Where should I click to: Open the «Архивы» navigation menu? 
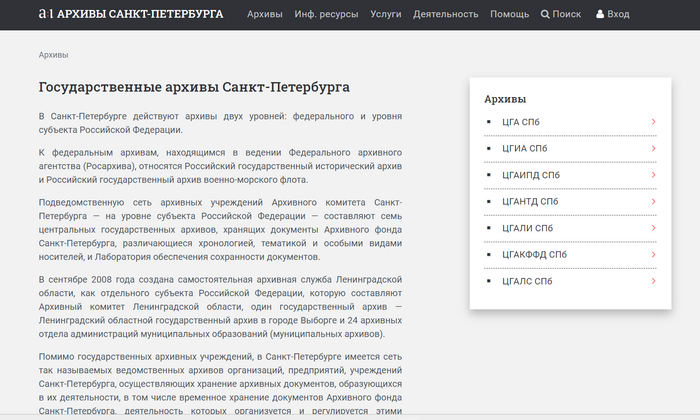pos(265,15)
